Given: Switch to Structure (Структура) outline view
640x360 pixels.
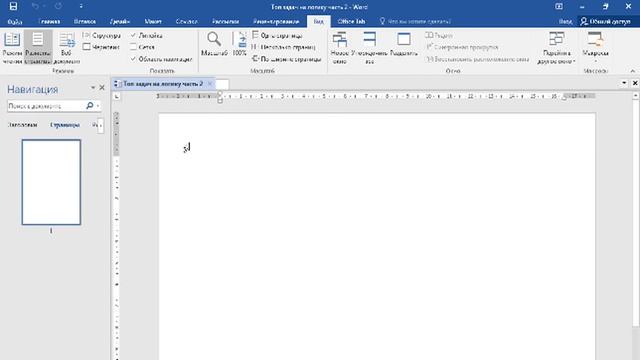Looking at the screenshot, I should coord(102,36).
